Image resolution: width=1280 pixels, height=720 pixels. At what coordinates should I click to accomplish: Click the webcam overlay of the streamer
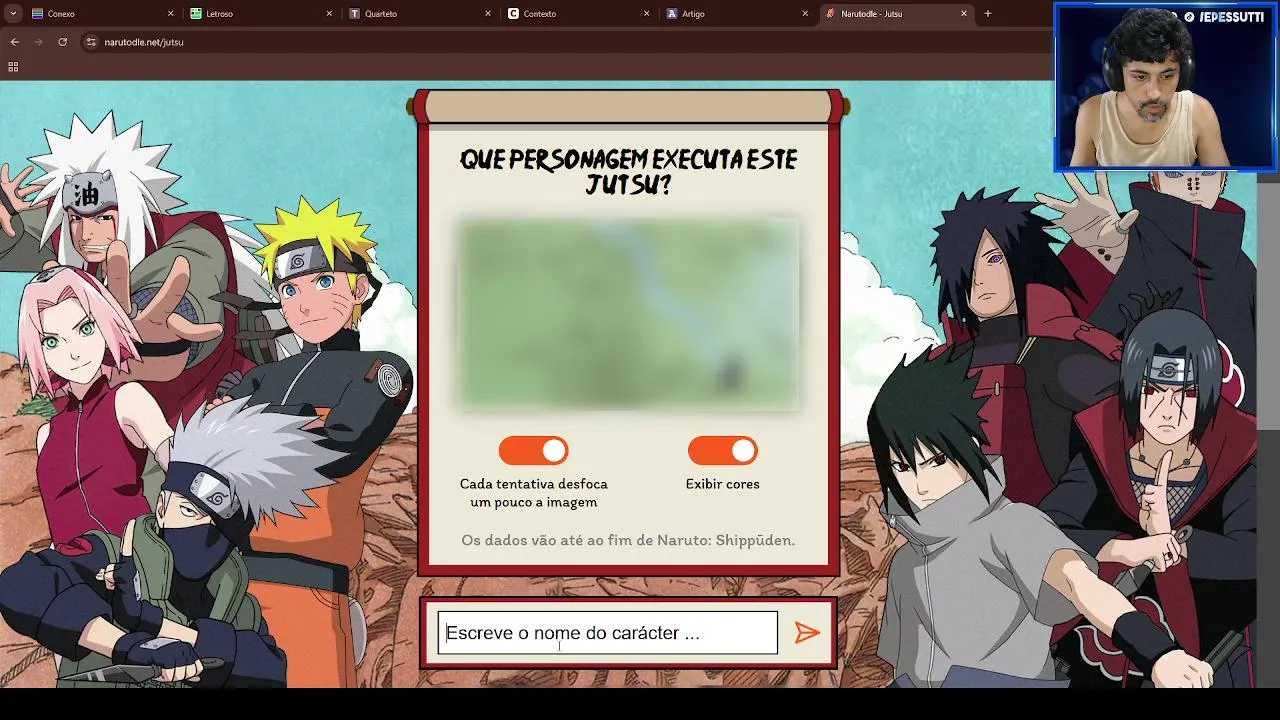[x=1165, y=87]
